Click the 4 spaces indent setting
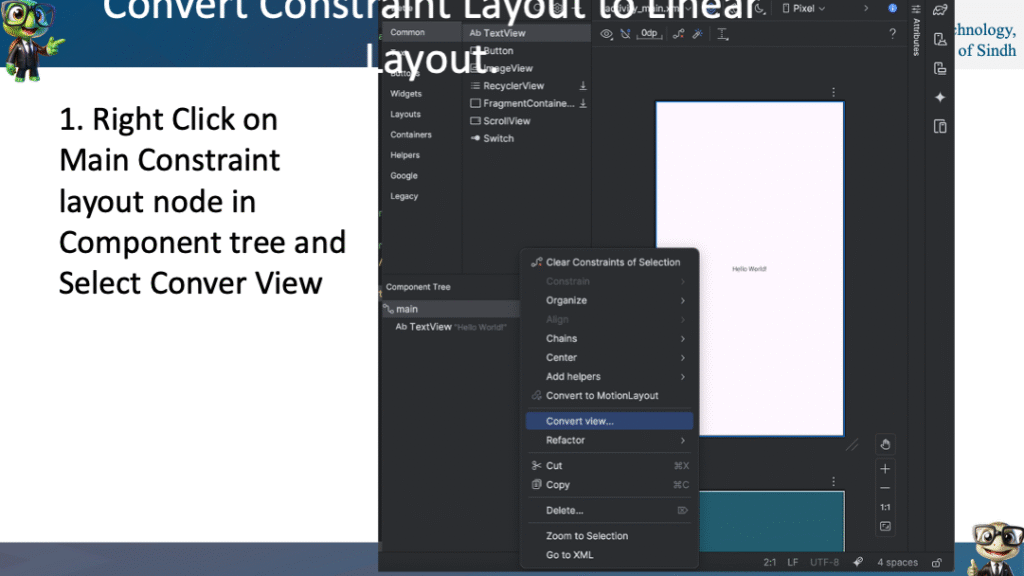The height and width of the screenshot is (576, 1024). coord(897,562)
